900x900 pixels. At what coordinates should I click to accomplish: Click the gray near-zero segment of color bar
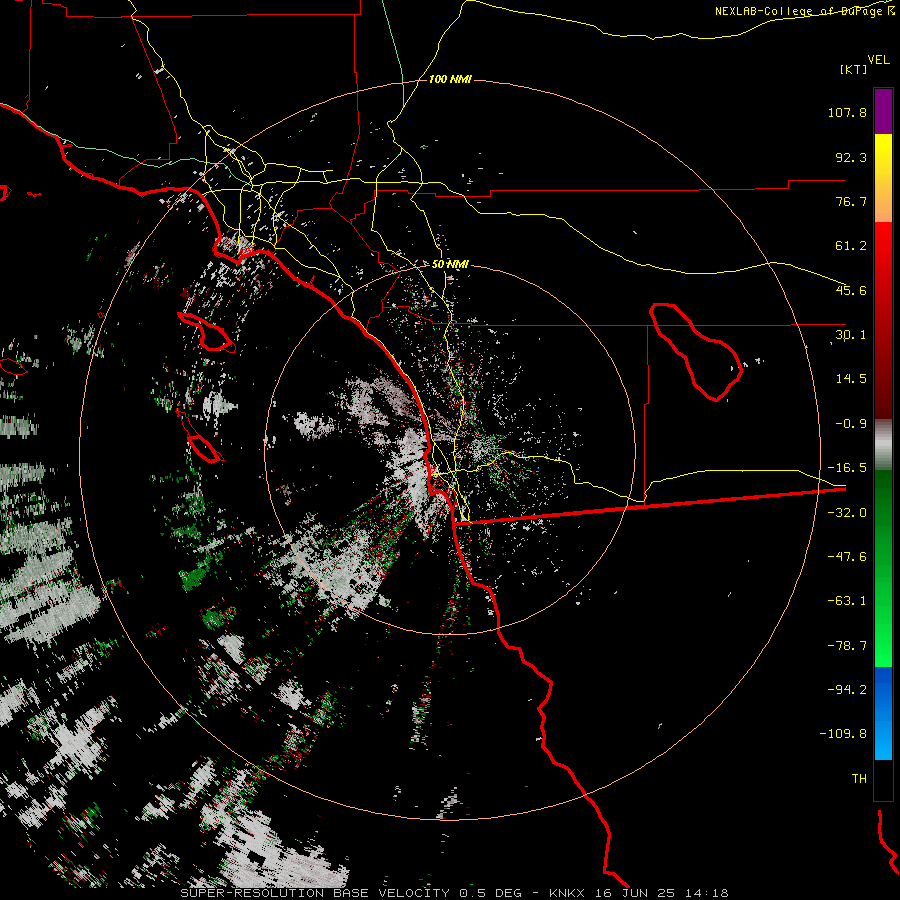[883, 445]
